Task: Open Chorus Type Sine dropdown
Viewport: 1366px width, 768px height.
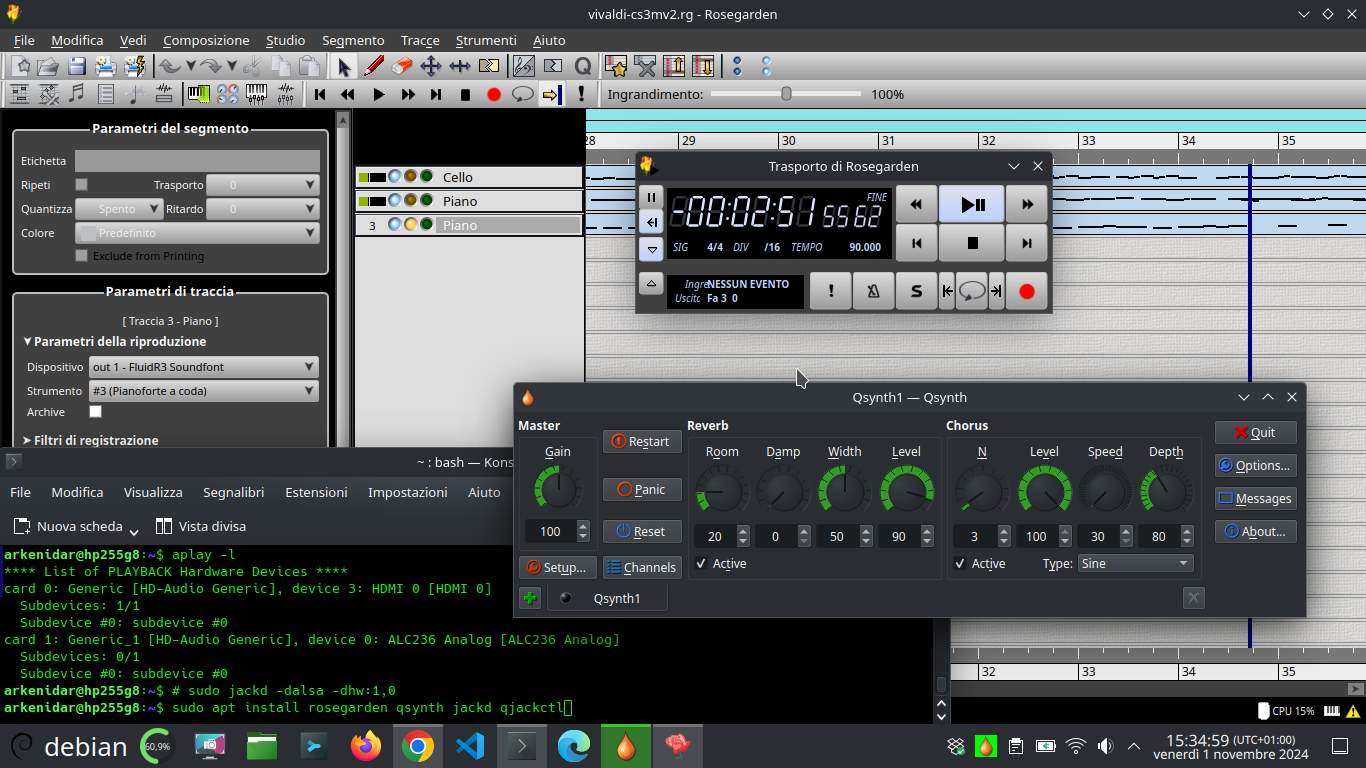Action: (x=1136, y=564)
